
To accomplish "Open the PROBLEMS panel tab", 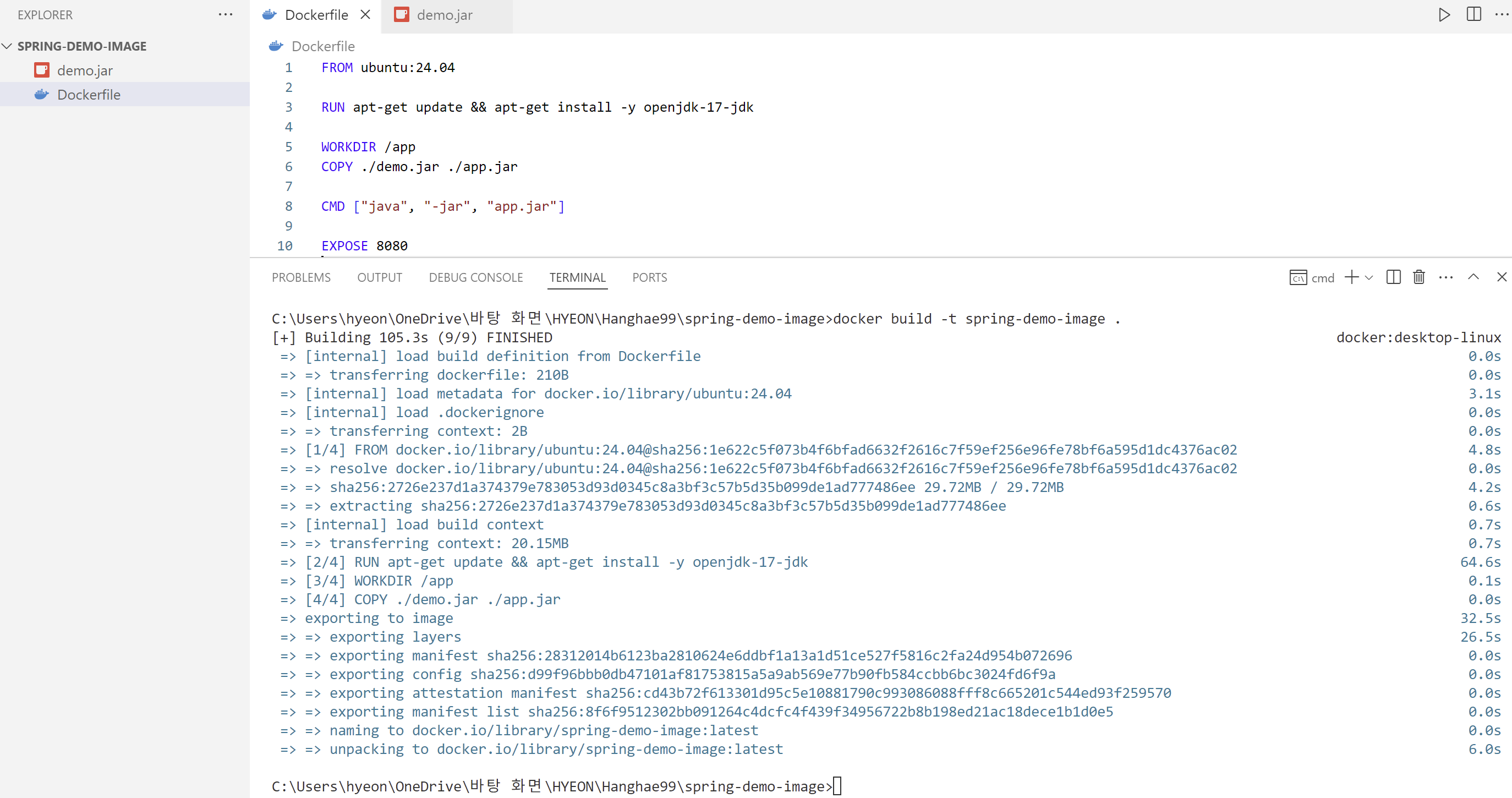I will coord(301,278).
